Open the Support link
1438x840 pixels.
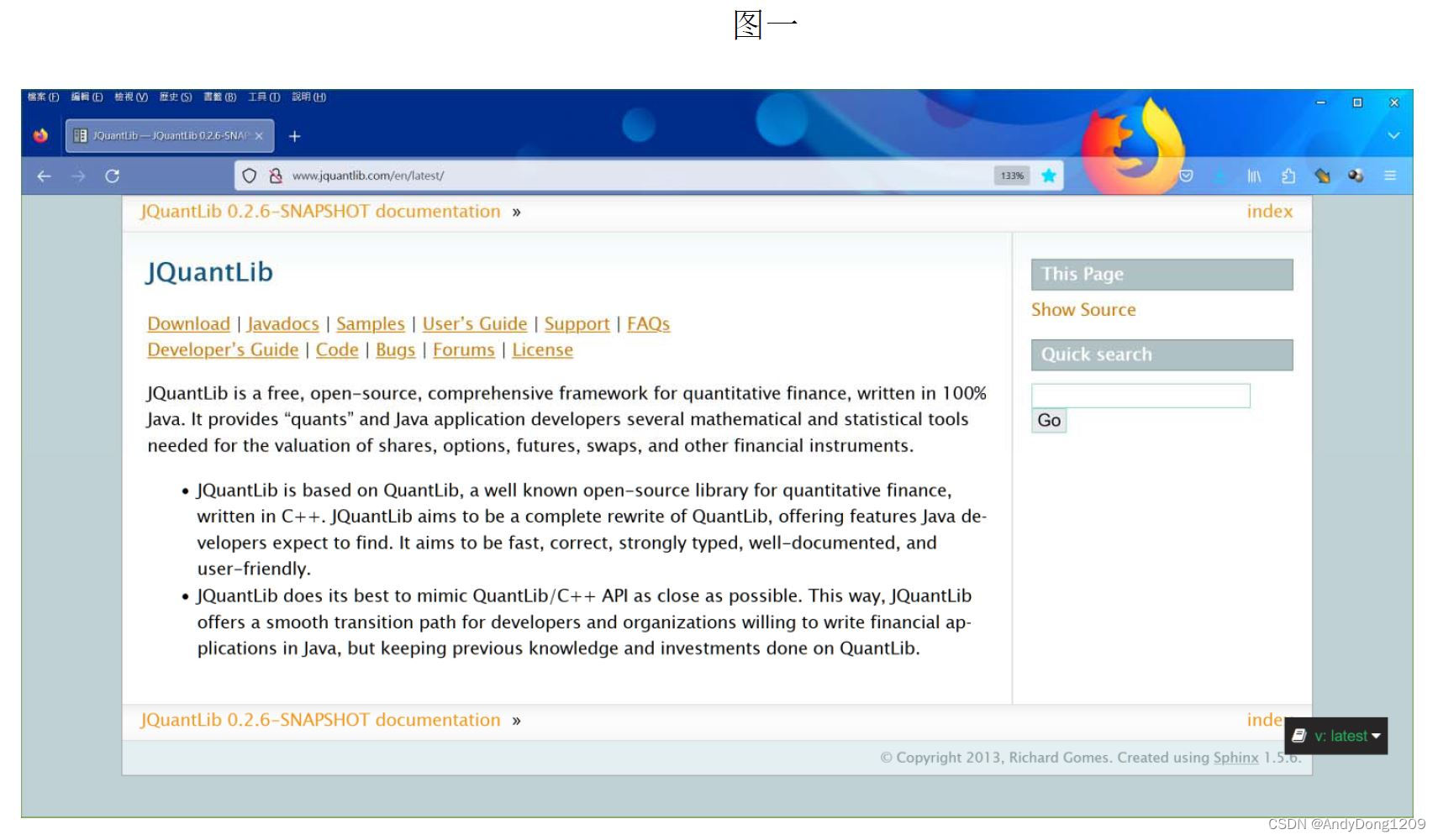point(577,324)
